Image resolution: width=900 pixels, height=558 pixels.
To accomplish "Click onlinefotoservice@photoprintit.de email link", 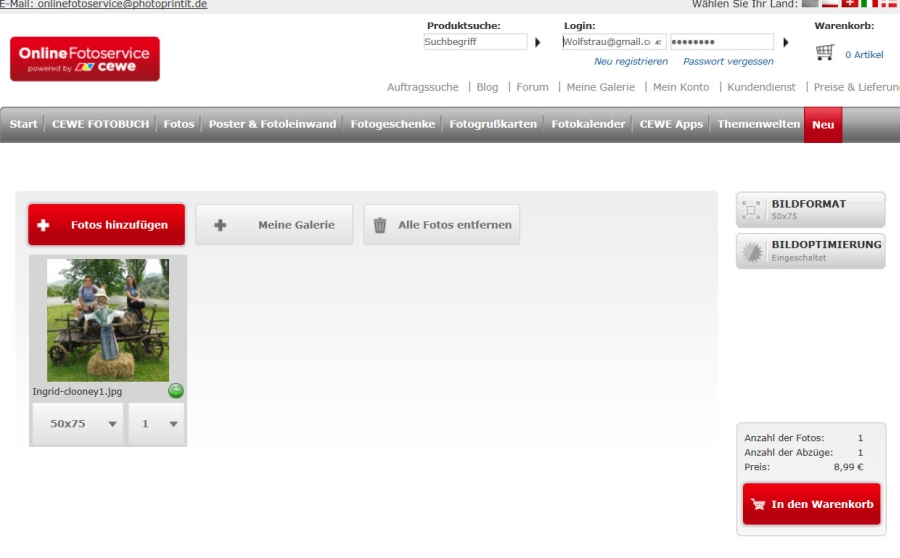I will point(122,5).
